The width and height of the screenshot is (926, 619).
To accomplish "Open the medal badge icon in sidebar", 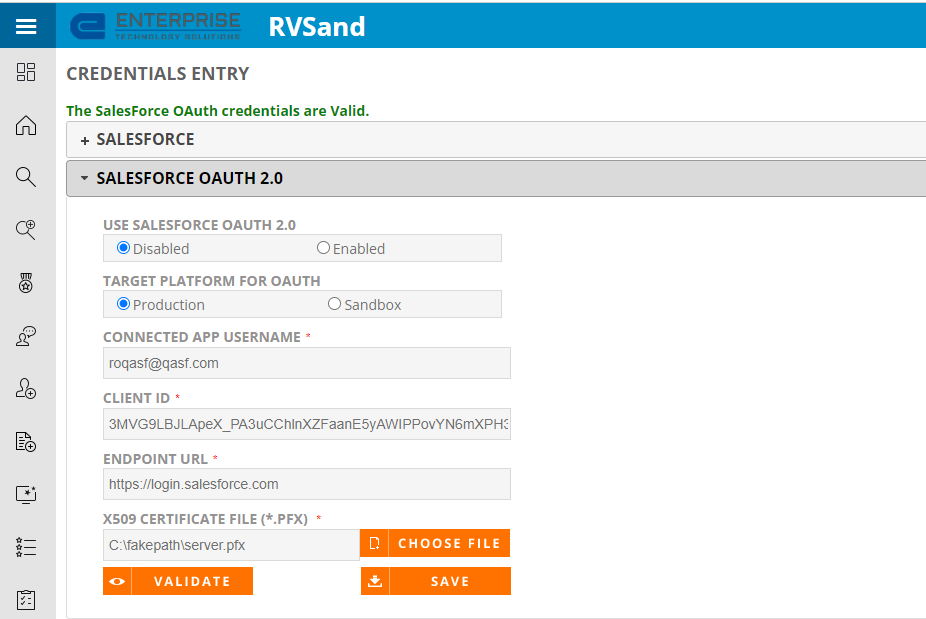I will (26, 283).
